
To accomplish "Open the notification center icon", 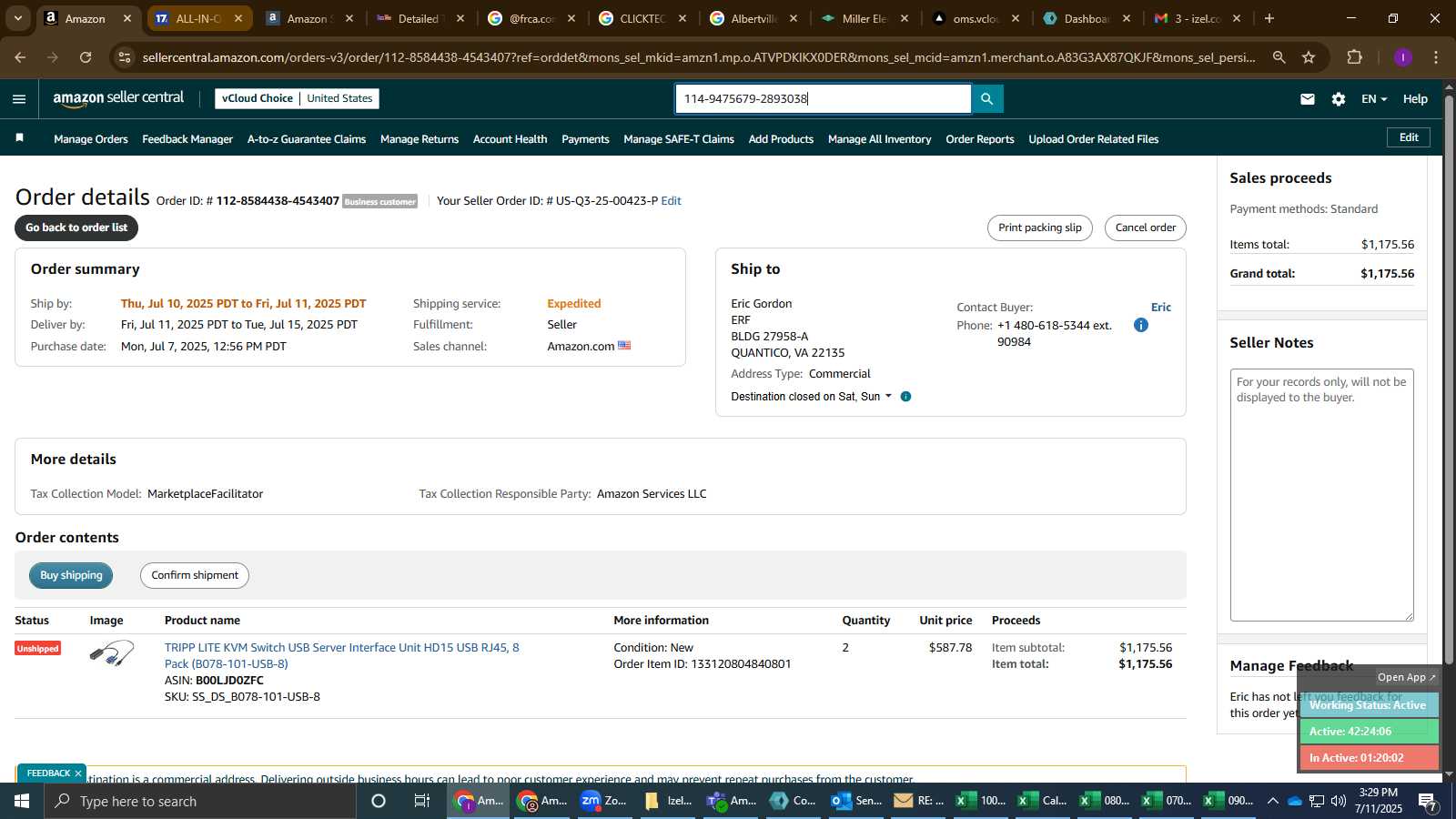I will point(1428,801).
